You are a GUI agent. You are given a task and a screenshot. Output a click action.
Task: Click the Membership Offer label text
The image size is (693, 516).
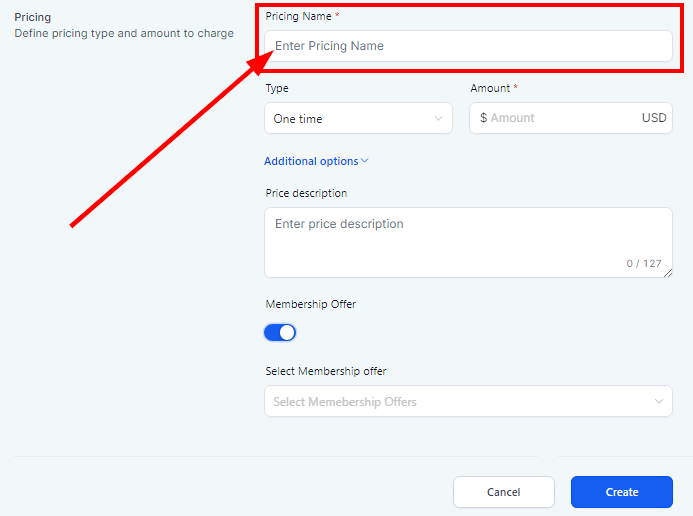coord(310,304)
